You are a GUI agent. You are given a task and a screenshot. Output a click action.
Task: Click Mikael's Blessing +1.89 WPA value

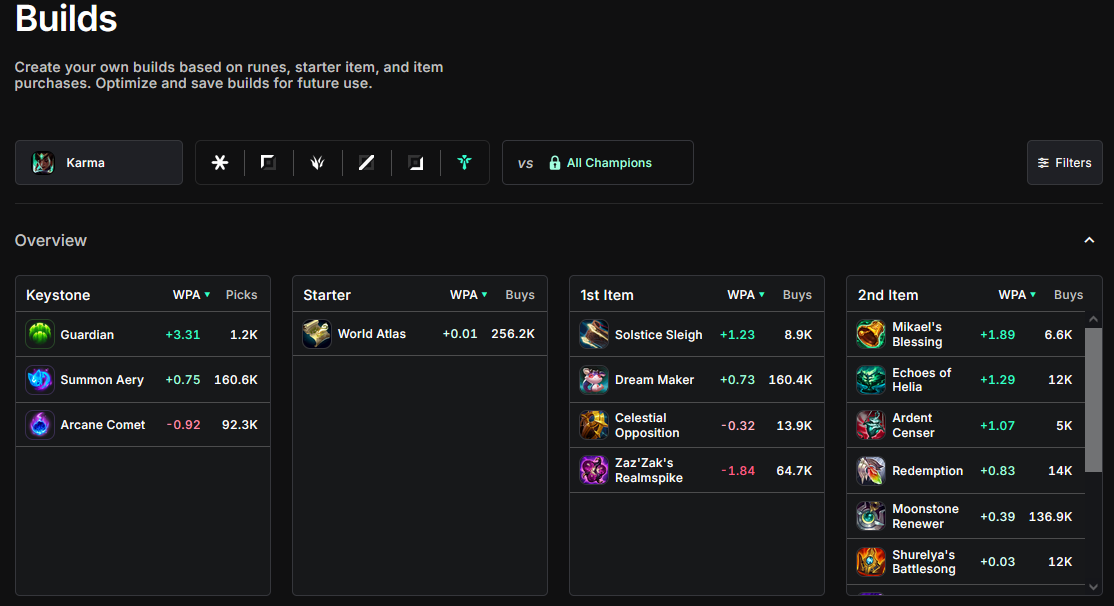coord(997,335)
